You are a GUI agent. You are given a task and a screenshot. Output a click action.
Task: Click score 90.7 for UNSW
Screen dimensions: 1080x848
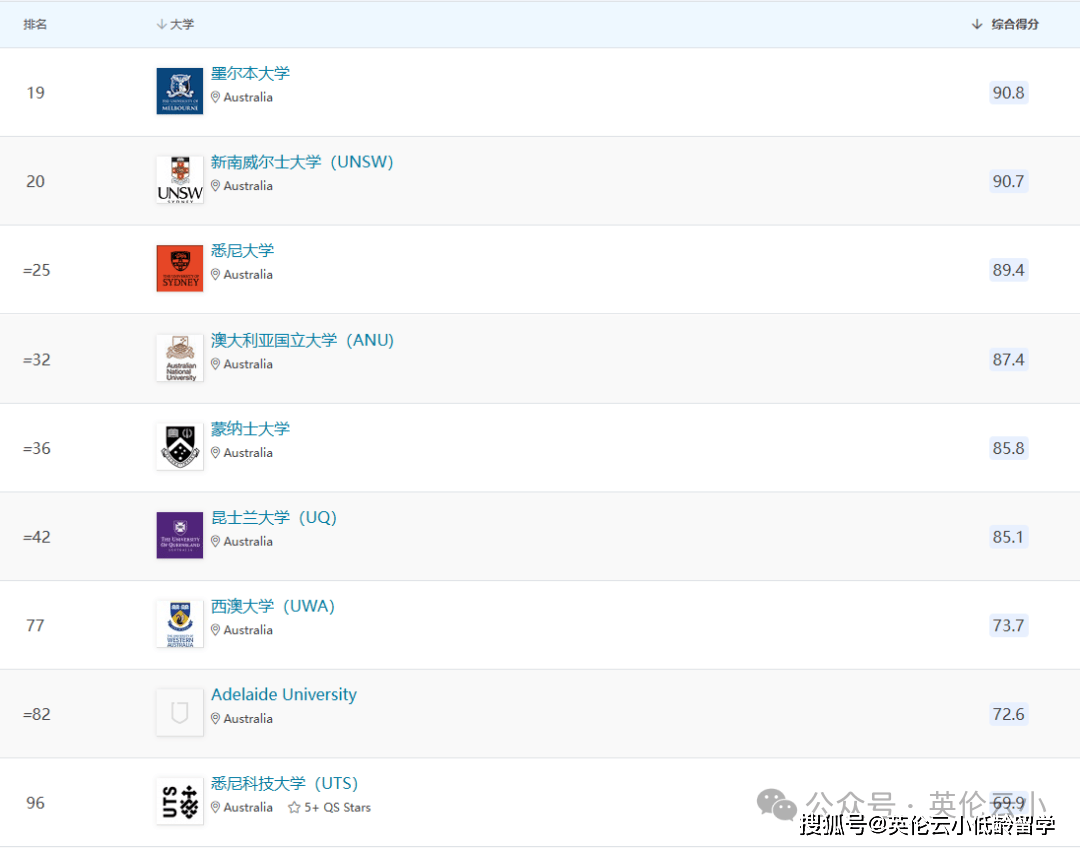pos(1008,181)
